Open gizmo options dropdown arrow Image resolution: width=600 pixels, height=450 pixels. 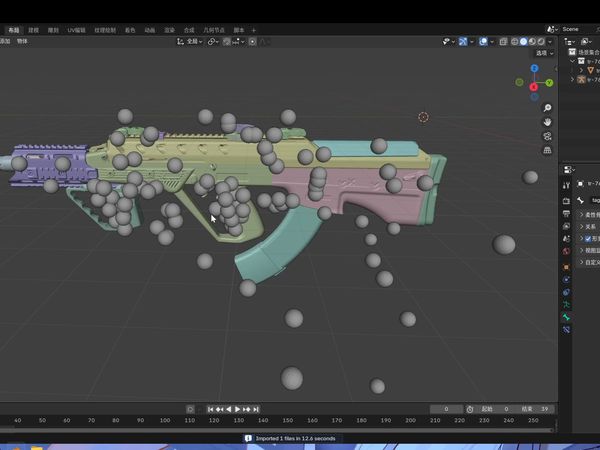pyautogui.click(x=472, y=41)
